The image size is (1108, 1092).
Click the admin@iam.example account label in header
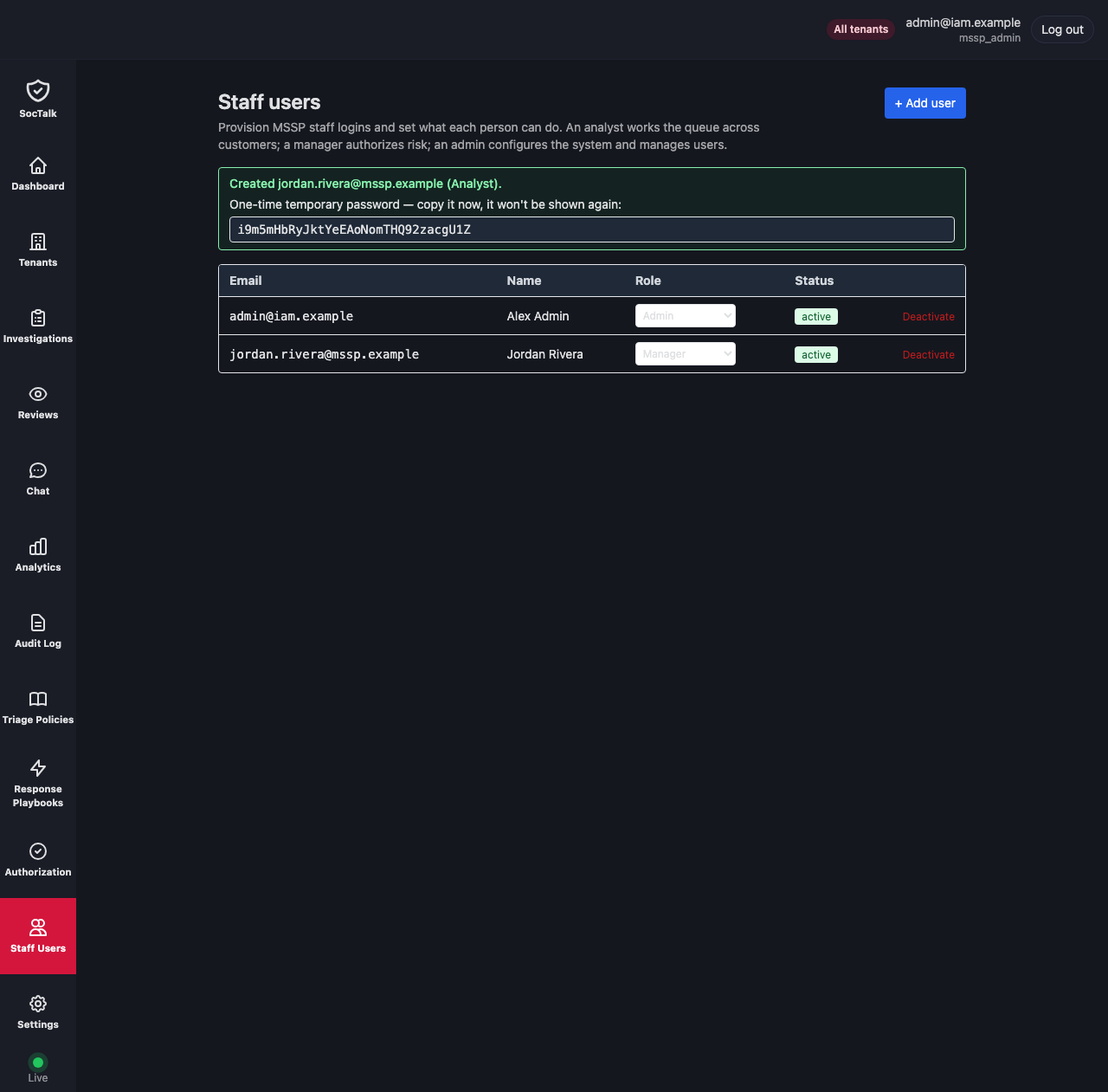point(963,23)
